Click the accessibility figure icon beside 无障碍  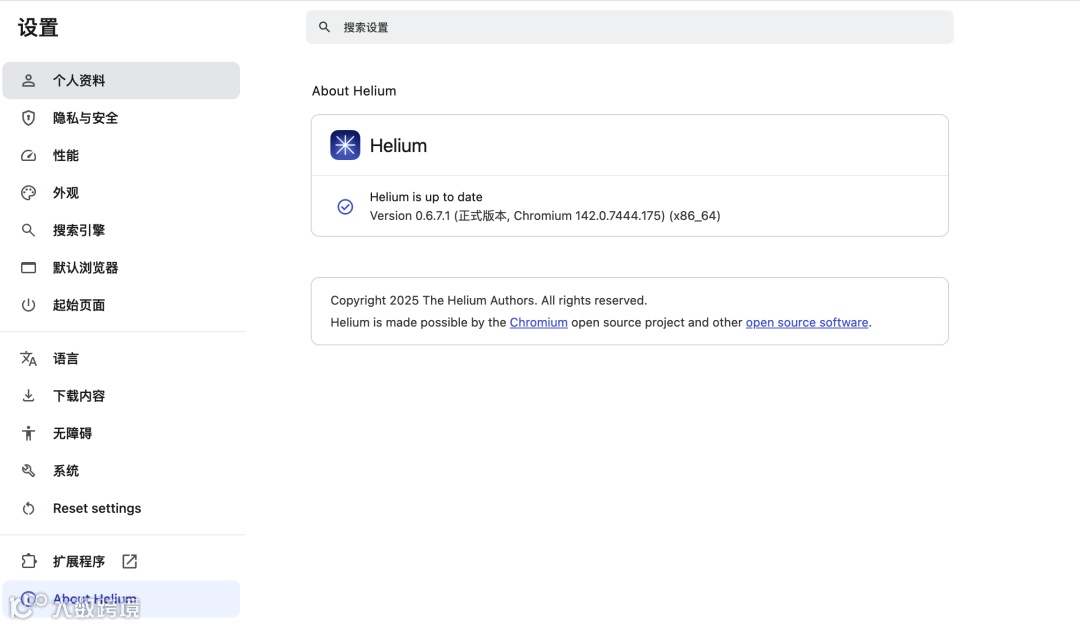point(28,433)
